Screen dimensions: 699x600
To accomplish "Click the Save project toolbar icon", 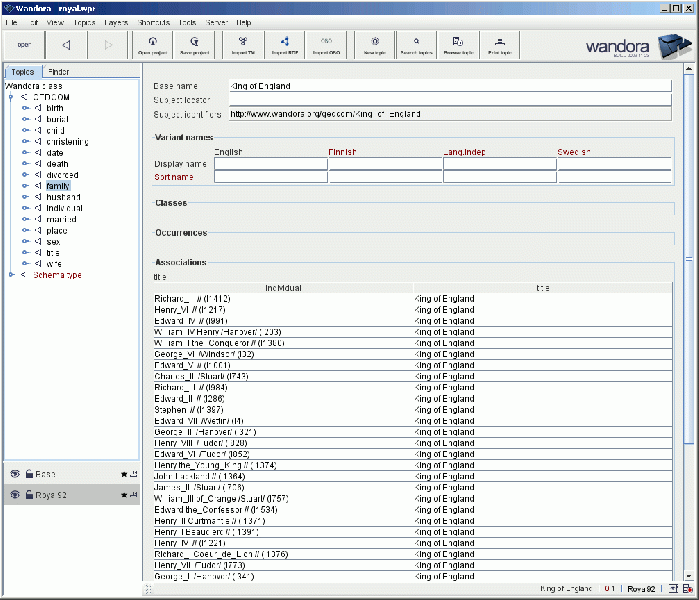I will click(x=194, y=44).
